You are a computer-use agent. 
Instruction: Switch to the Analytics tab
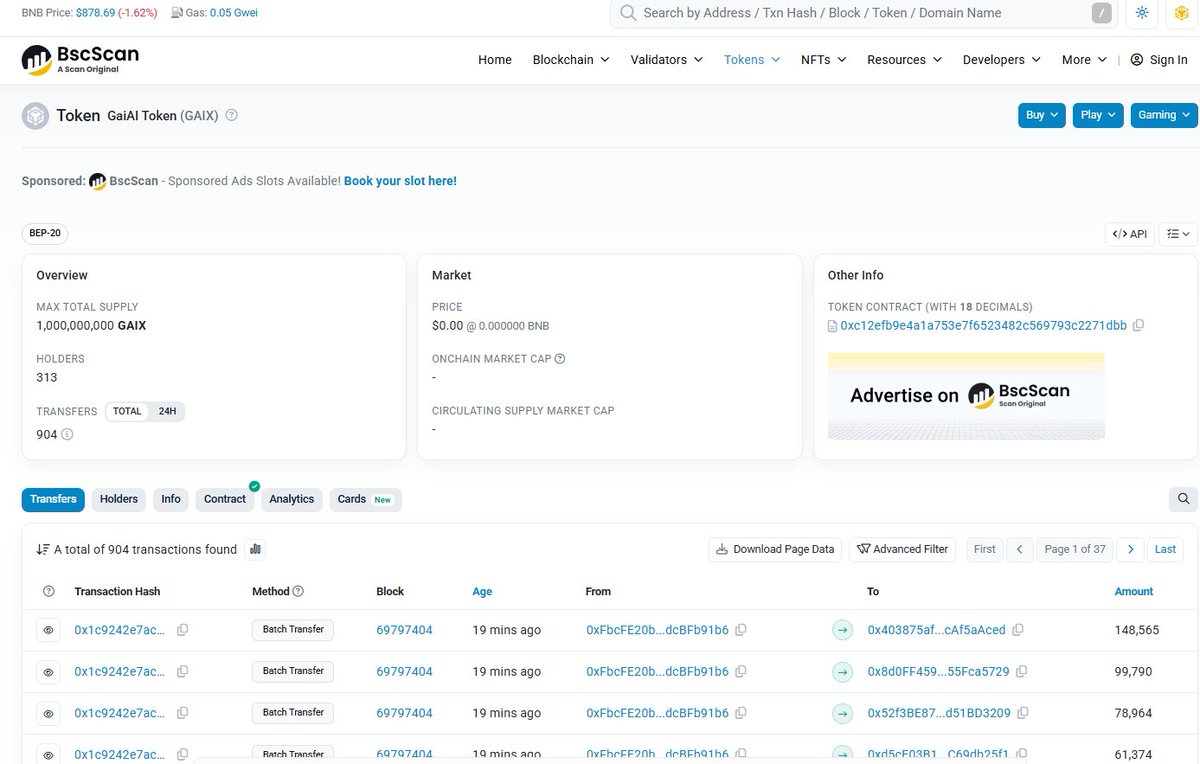coord(292,499)
